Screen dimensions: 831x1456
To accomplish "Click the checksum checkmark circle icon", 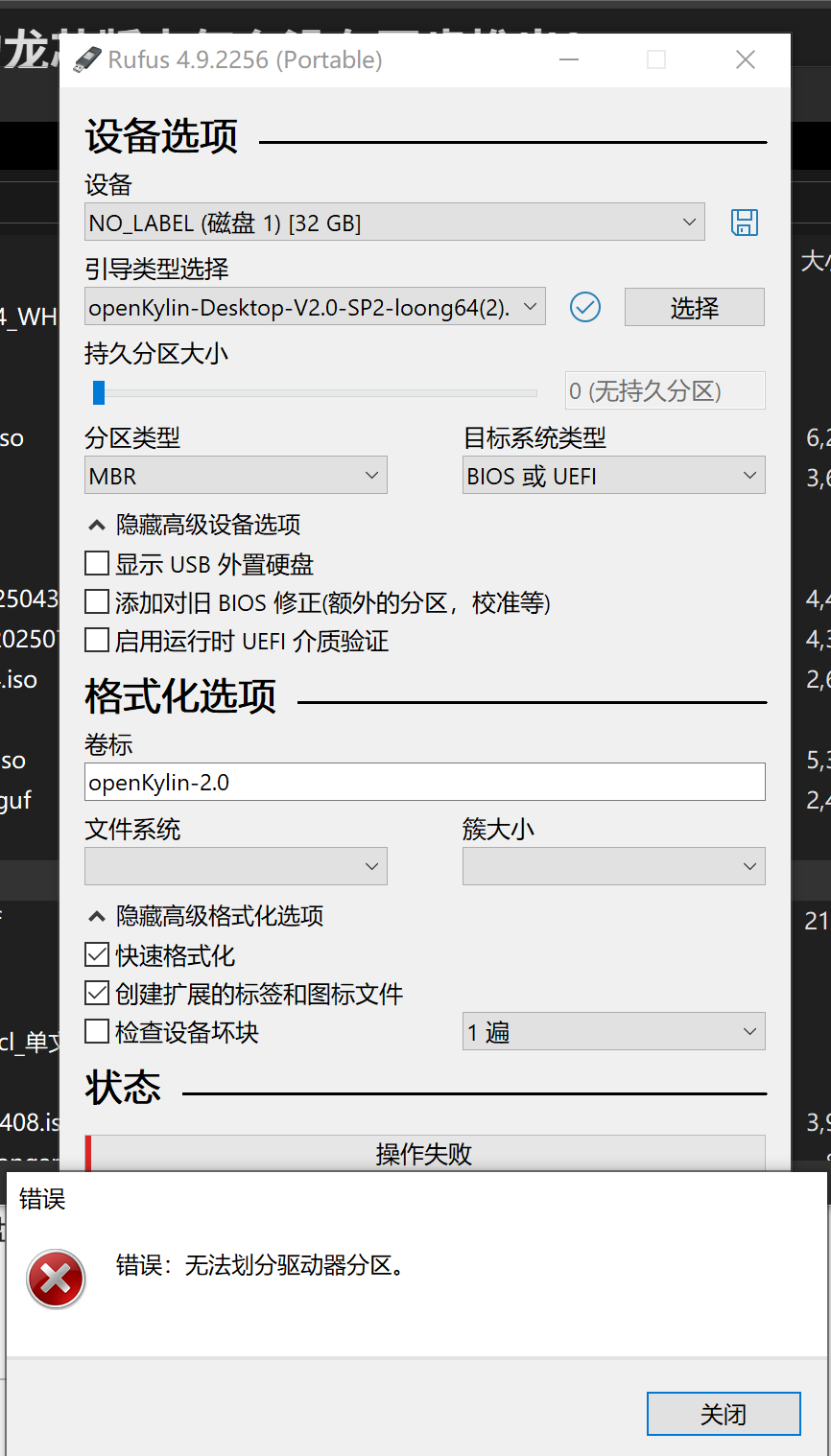I will click(x=585, y=307).
